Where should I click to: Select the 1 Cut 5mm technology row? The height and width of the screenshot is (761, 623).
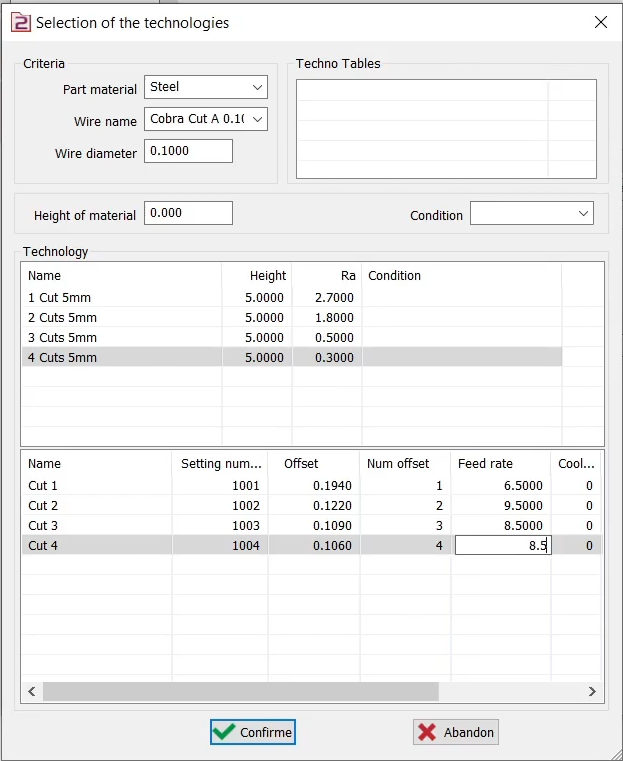120,298
